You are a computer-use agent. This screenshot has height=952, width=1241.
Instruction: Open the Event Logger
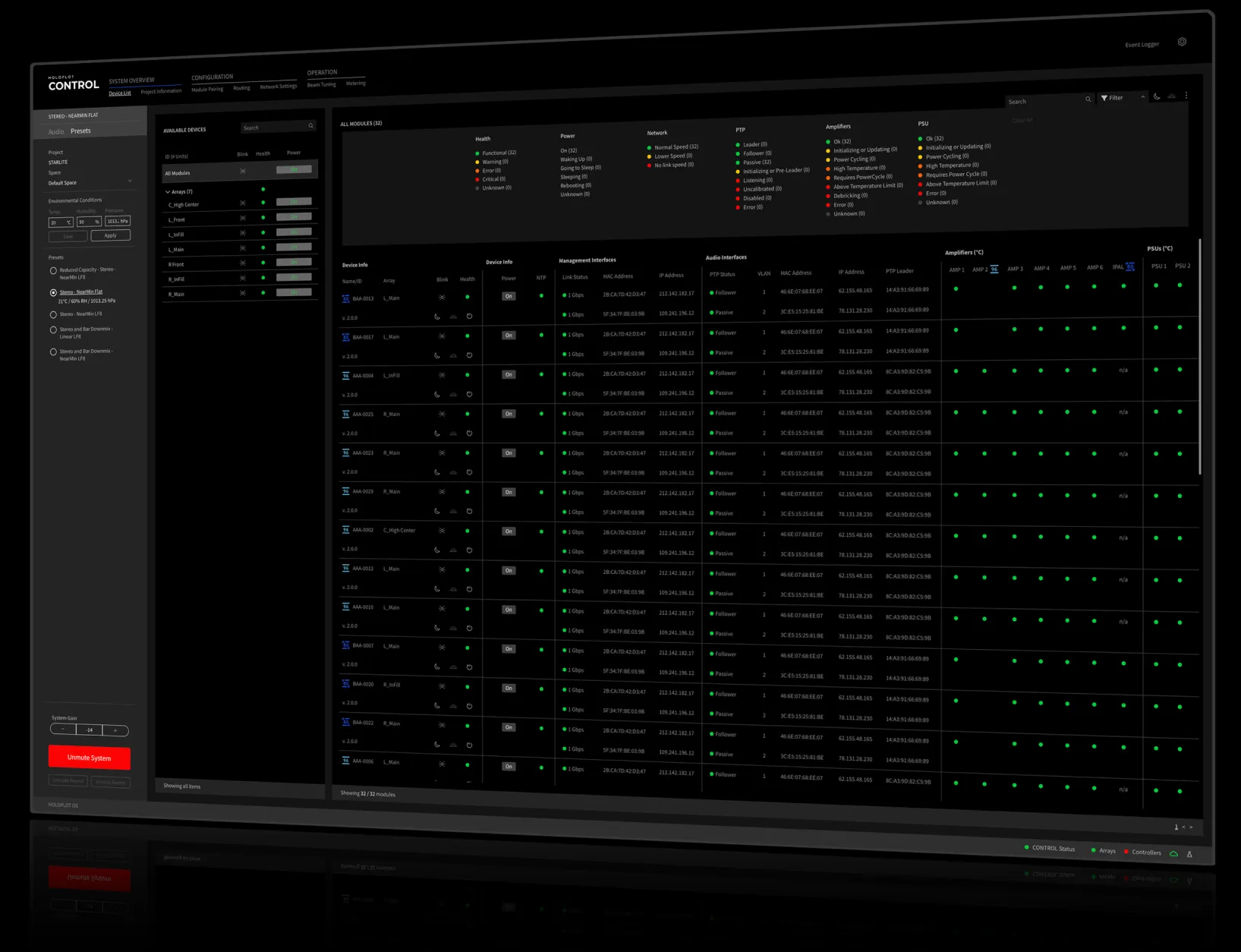1142,45
